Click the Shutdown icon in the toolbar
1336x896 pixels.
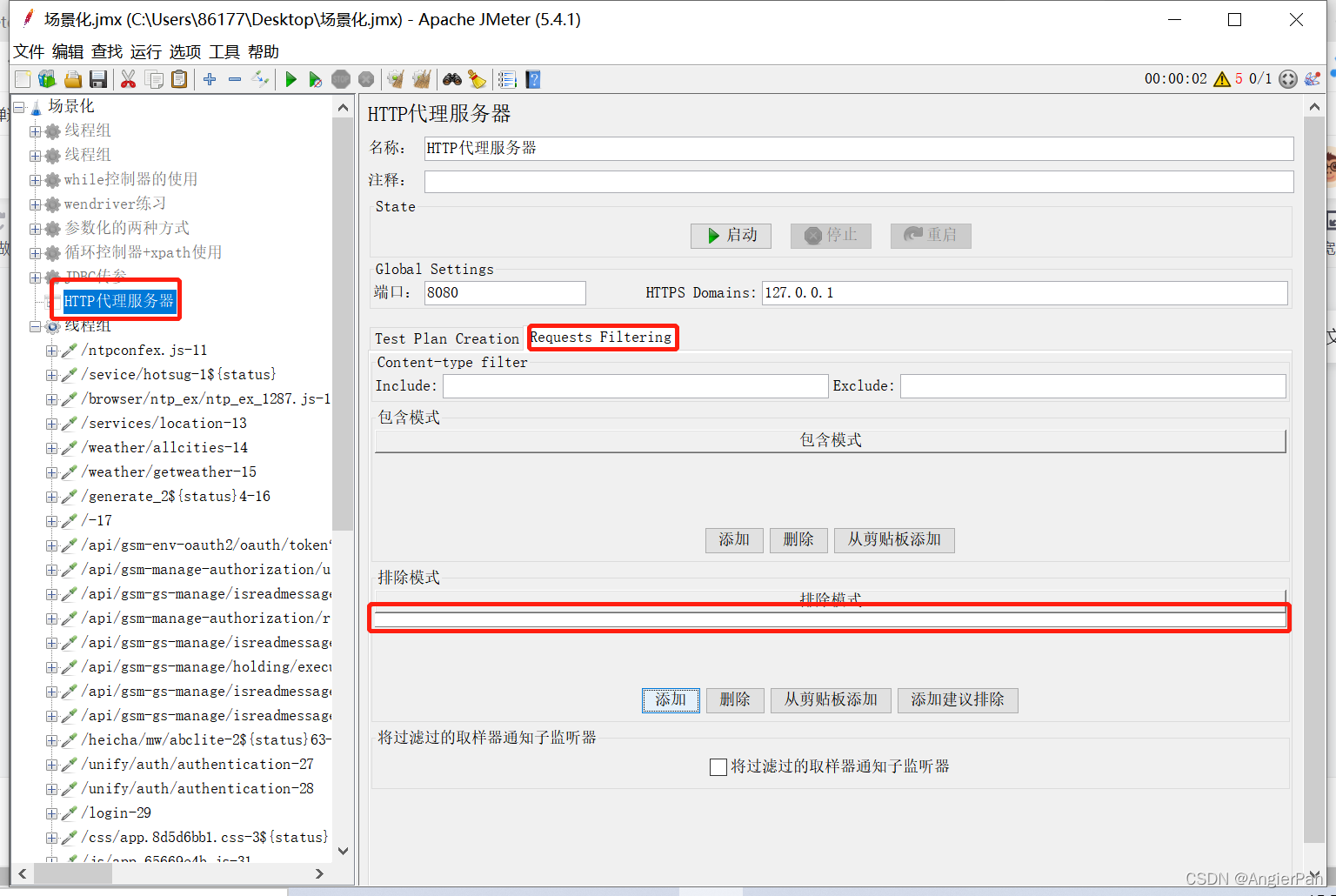coord(366,79)
